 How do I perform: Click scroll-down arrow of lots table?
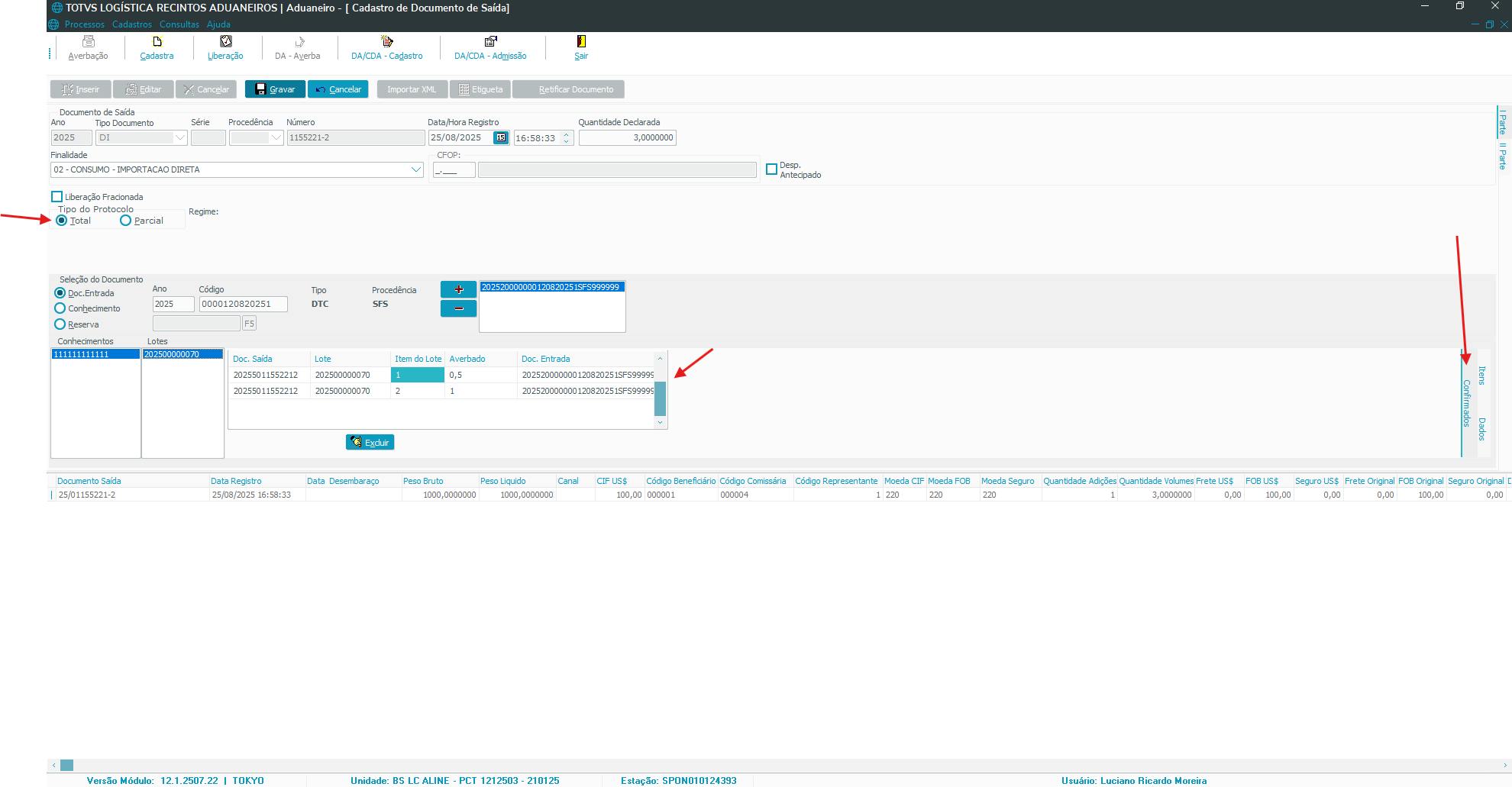coord(660,422)
